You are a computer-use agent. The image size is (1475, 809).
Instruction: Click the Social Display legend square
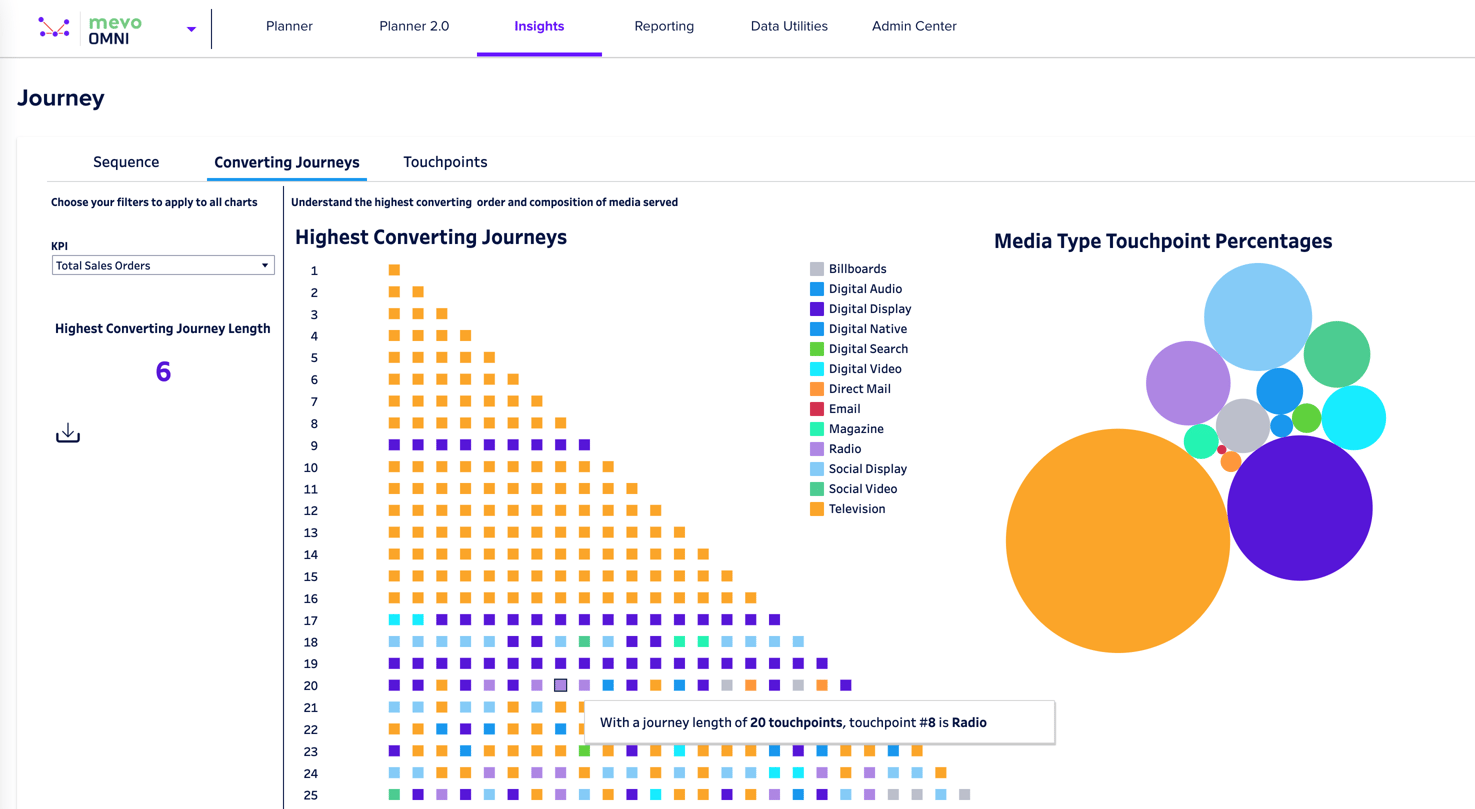tap(816, 468)
